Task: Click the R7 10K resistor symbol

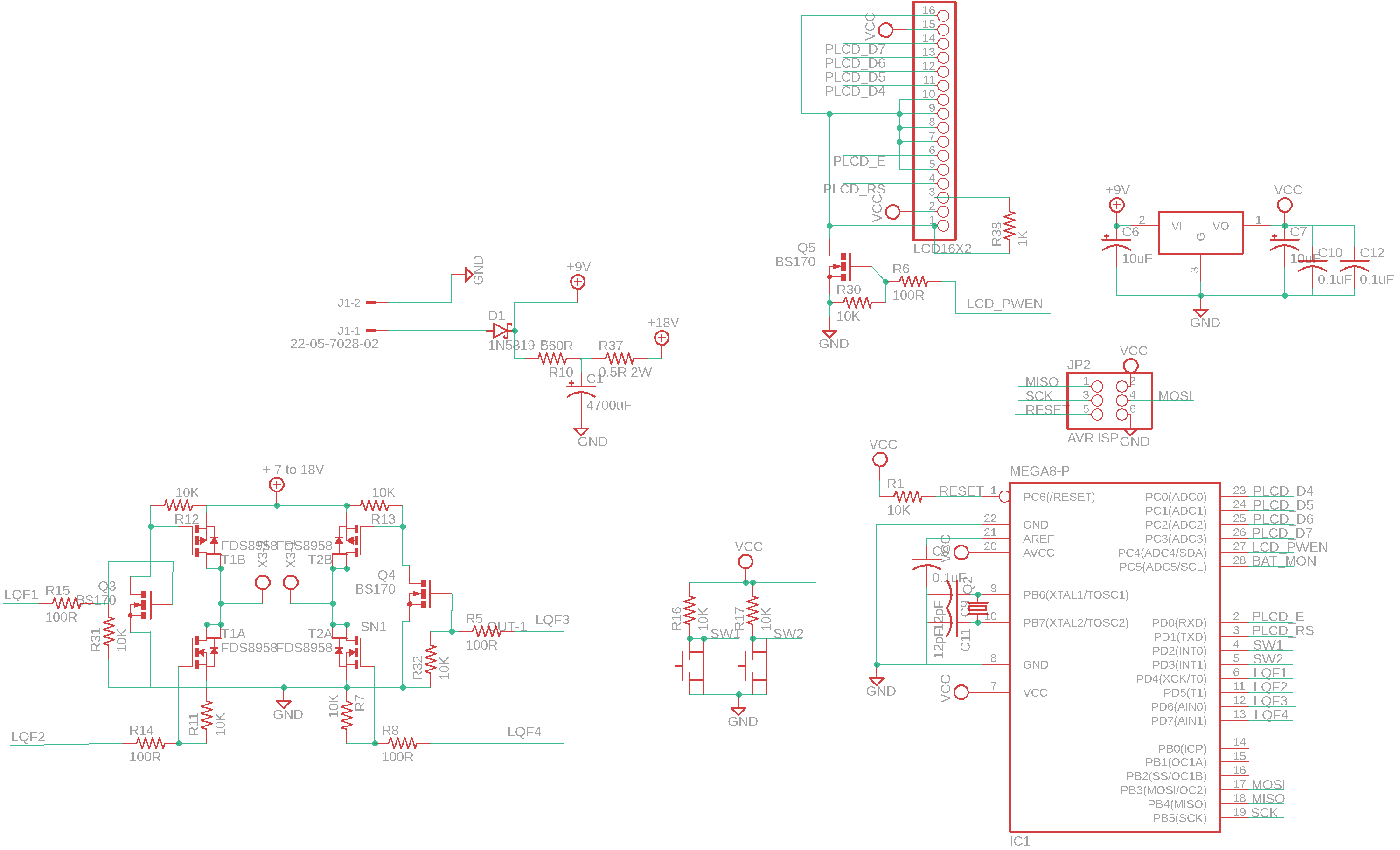Action: 347,715
